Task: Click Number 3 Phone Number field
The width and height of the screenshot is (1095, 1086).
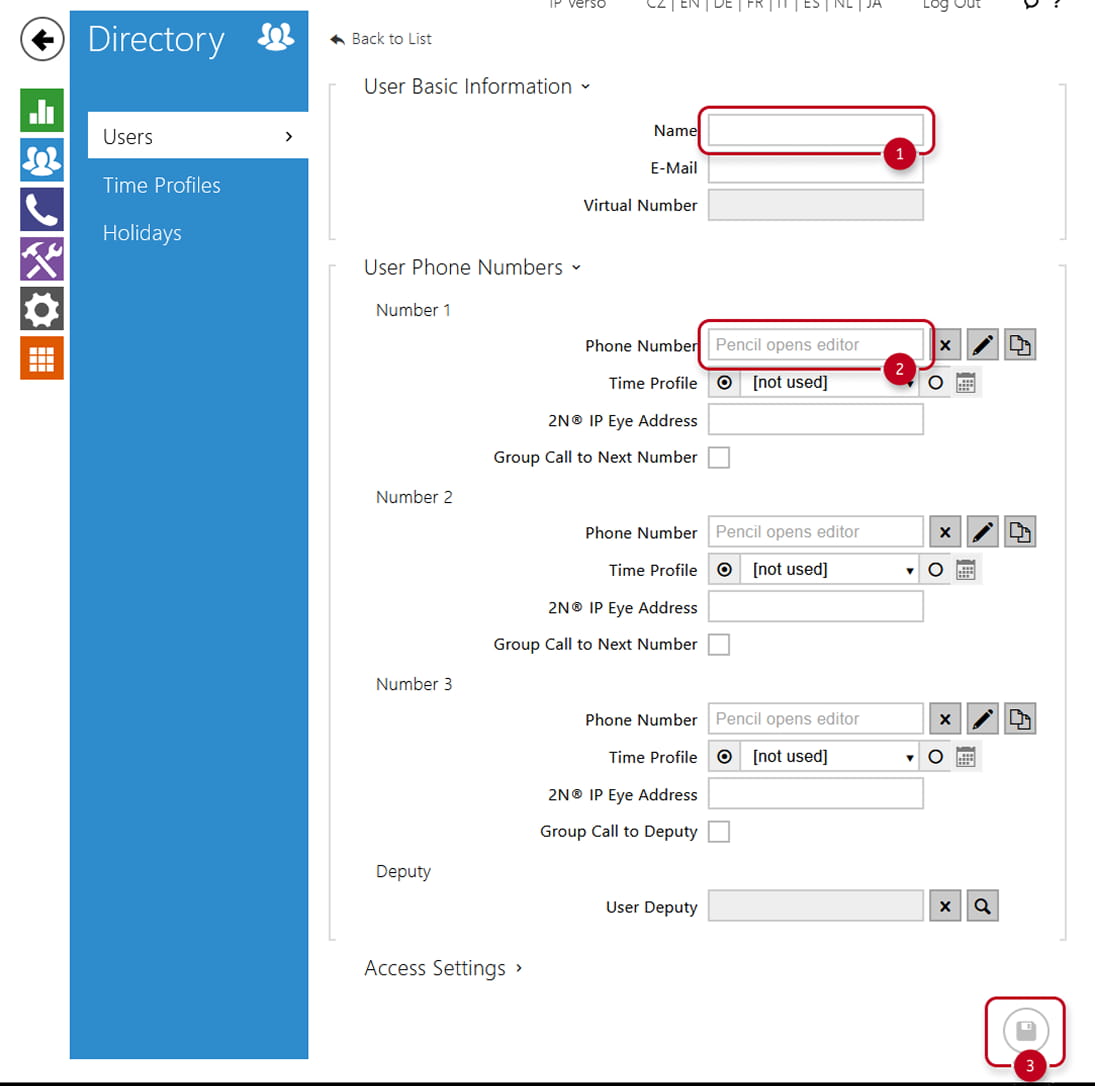Action: coord(816,719)
